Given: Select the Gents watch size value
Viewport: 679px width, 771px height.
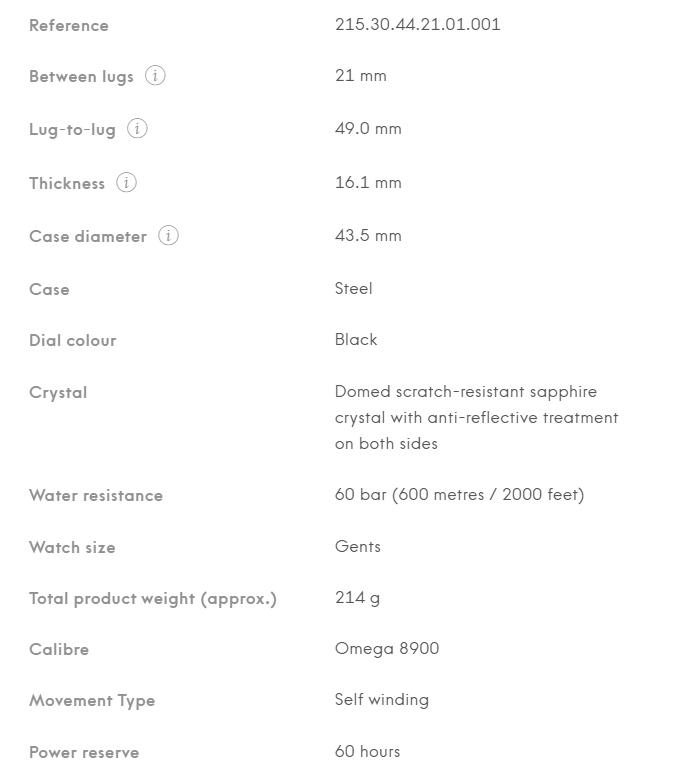Looking at the screenshot, I should point(357,547).
